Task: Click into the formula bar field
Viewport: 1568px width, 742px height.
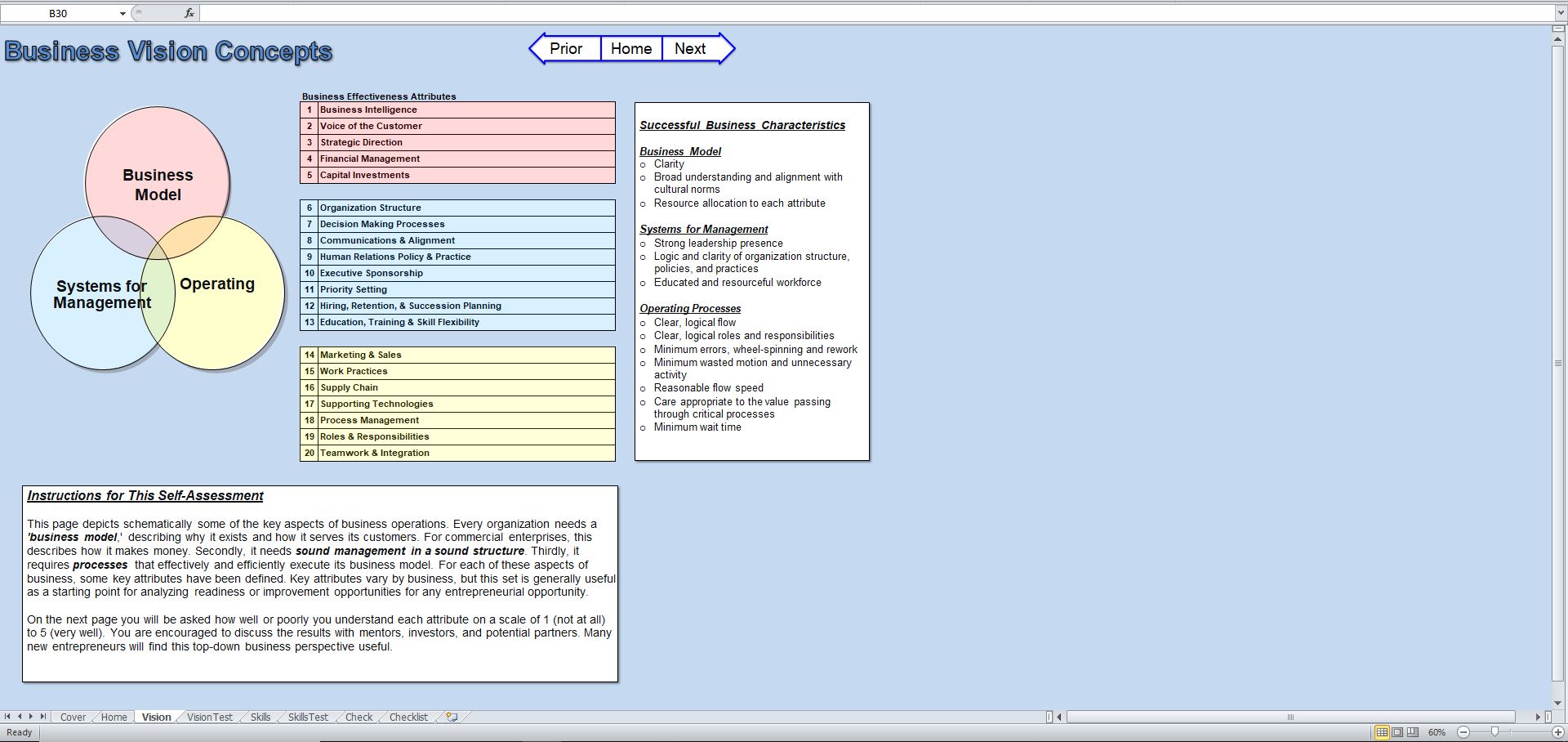Action: pos(876,14)
